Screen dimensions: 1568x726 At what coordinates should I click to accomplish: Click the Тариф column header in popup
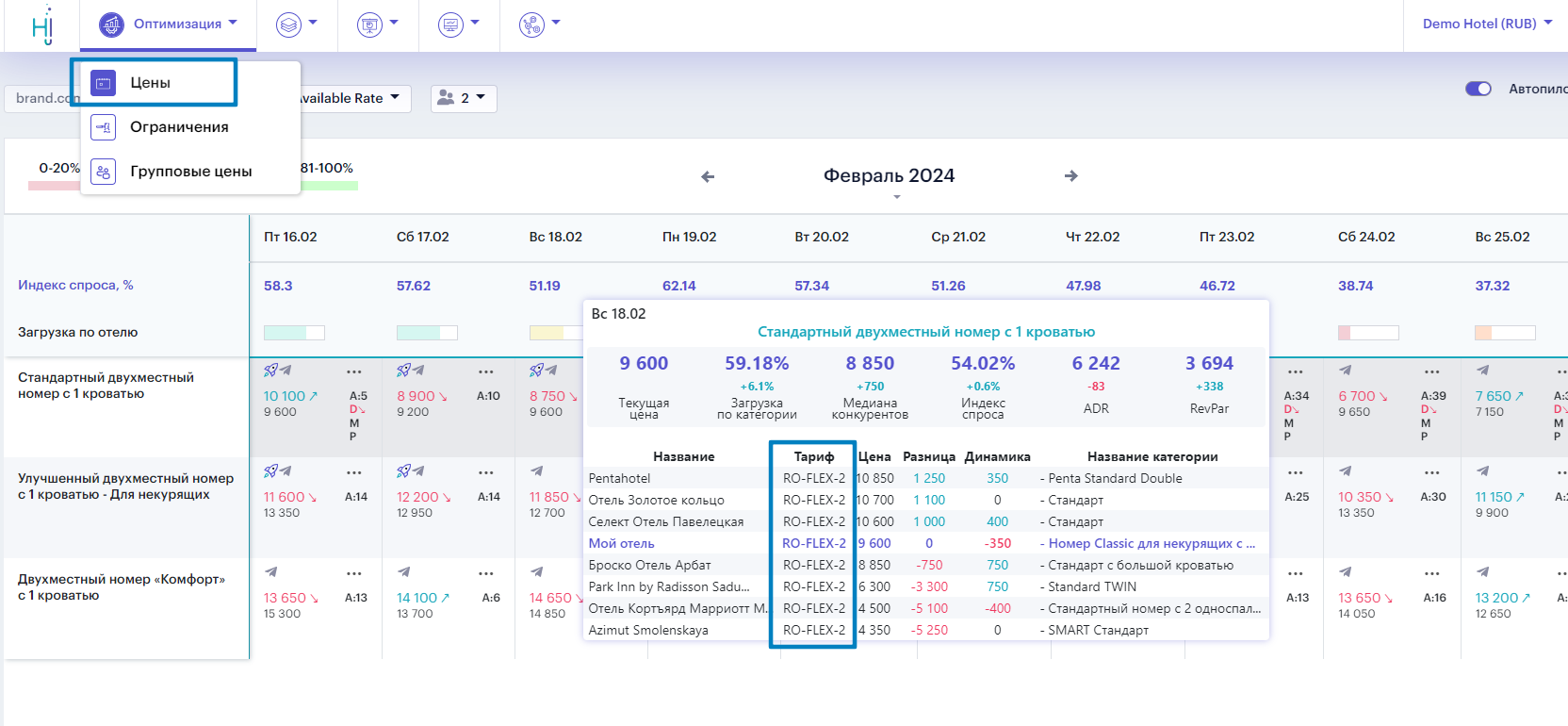[x=814, y=457]
